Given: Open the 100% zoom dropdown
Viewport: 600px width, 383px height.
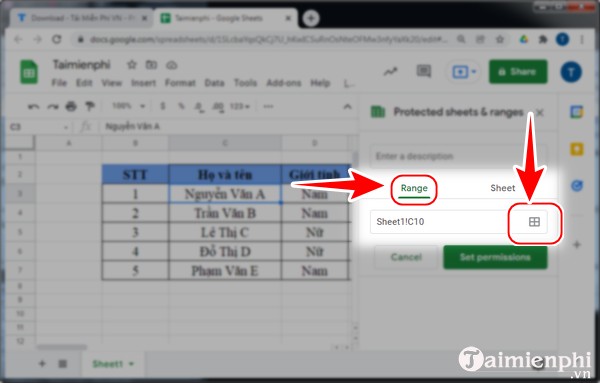Looking at the screenshot, I should pos(129,106).
